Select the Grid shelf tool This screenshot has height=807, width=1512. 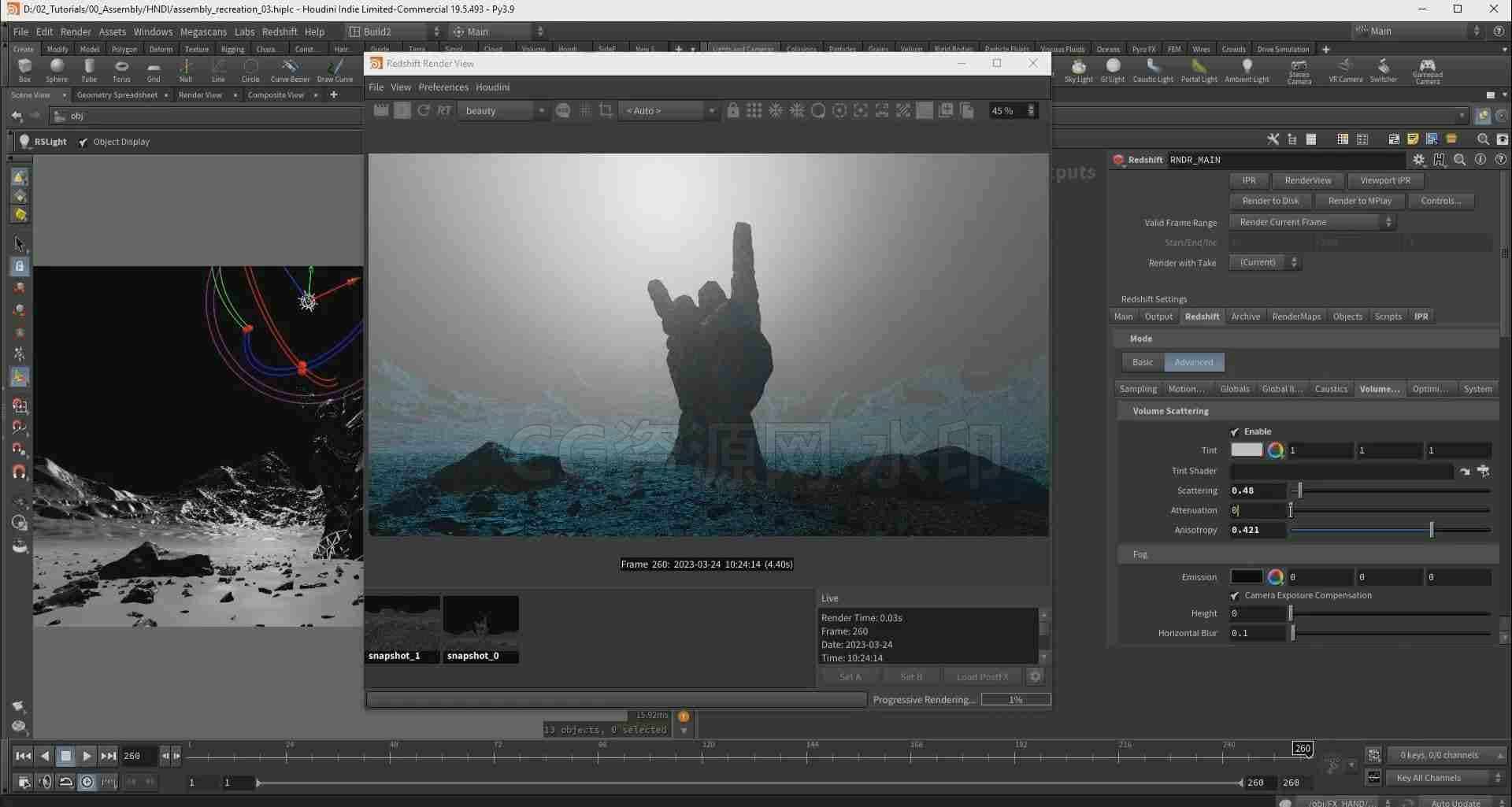click(154, 70)
